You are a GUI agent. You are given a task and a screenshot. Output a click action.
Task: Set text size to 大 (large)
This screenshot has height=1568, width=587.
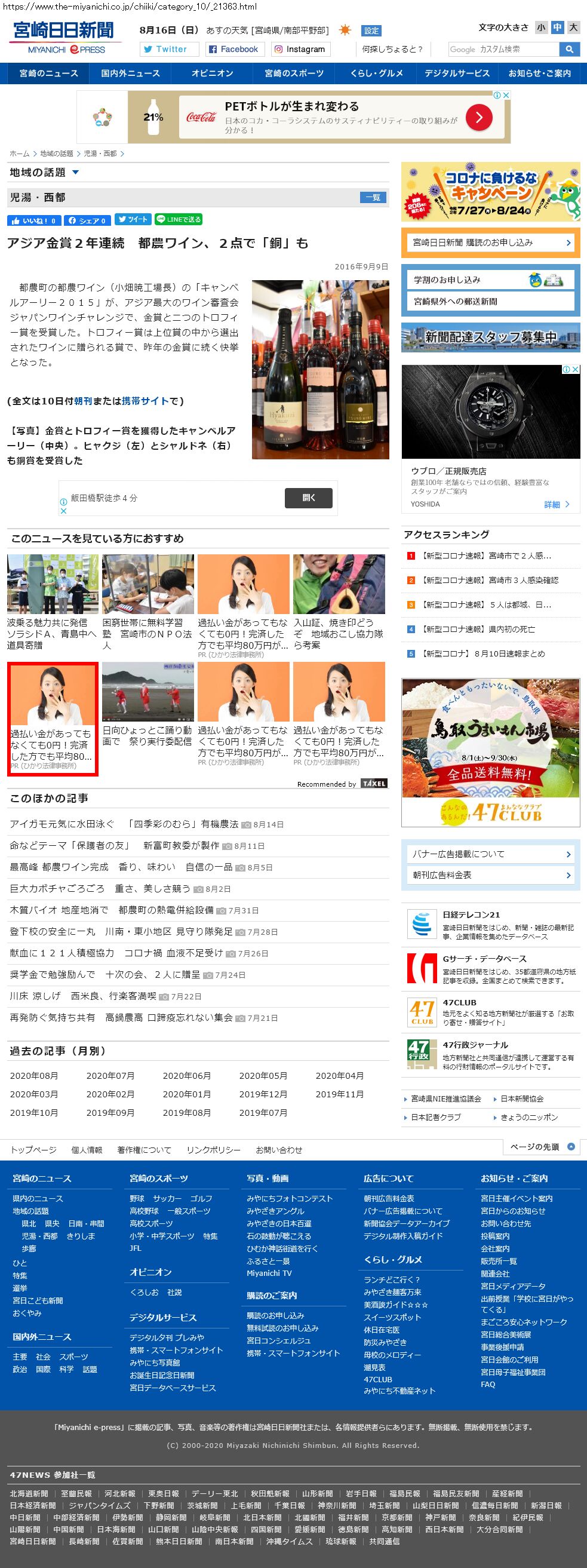pos(573,27)
